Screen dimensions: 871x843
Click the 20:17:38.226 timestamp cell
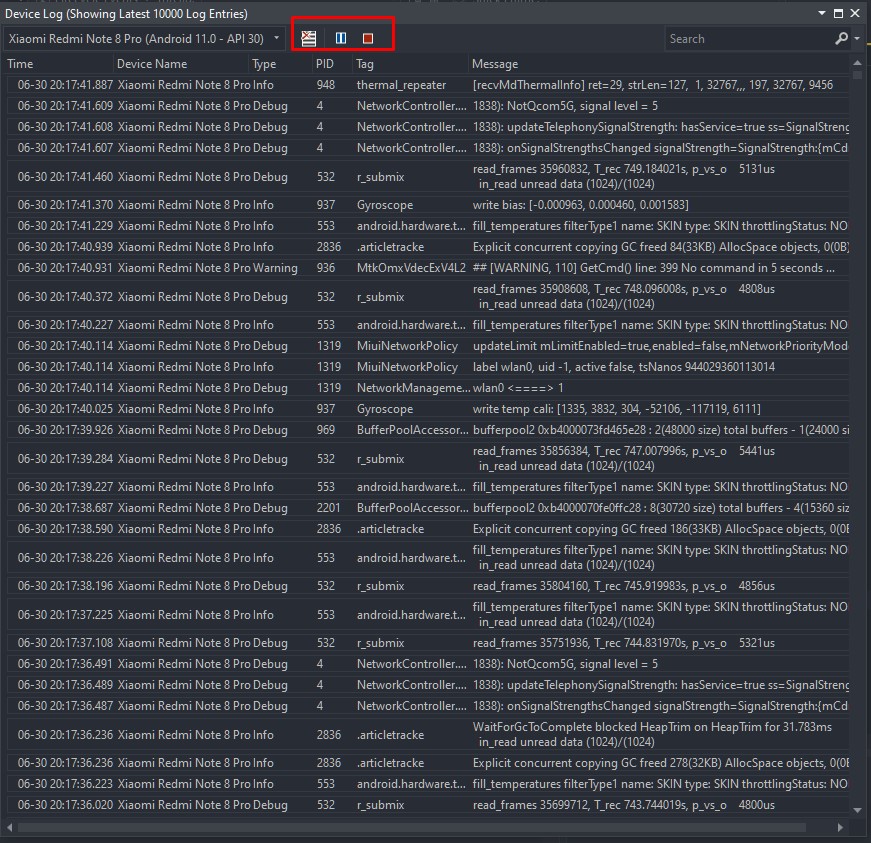[65, 558]
